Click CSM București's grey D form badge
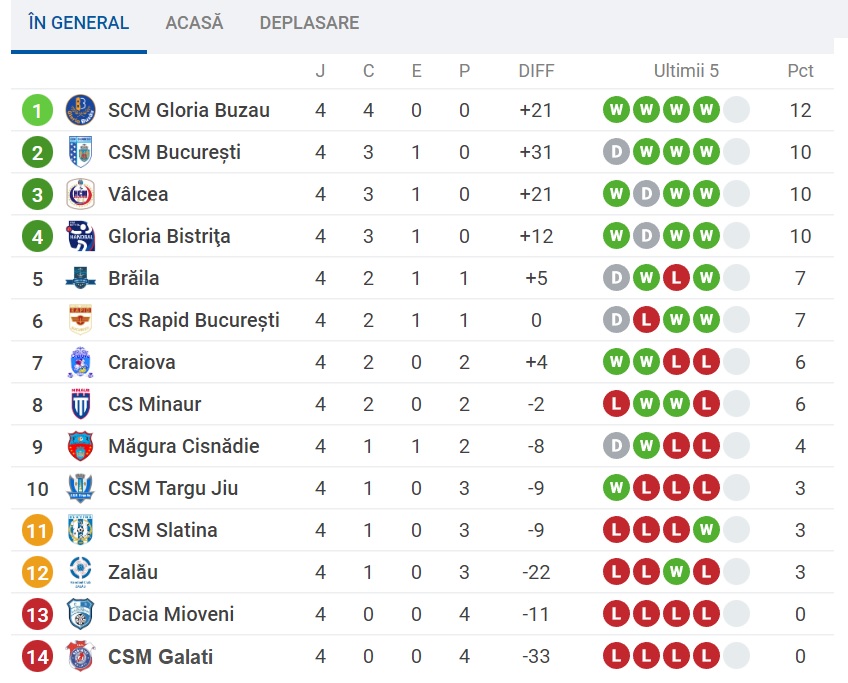Screen dimensions: 848x683 (x=616, y=152)
